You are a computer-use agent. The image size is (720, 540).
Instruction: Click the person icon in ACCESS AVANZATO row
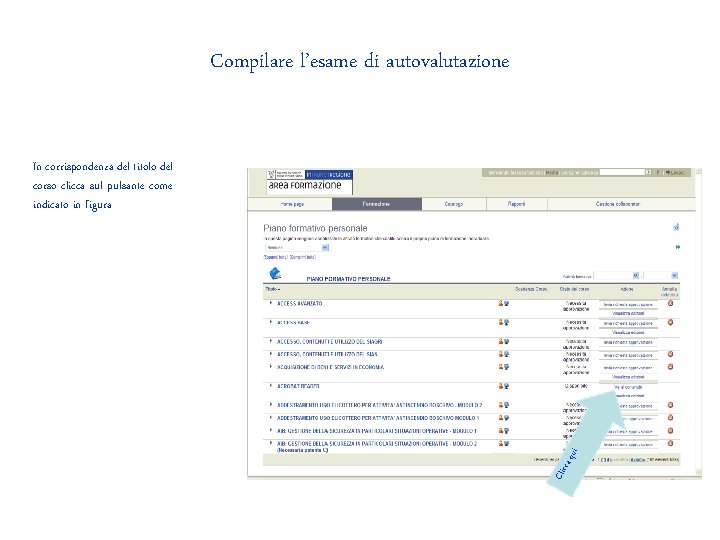point(501,304)
